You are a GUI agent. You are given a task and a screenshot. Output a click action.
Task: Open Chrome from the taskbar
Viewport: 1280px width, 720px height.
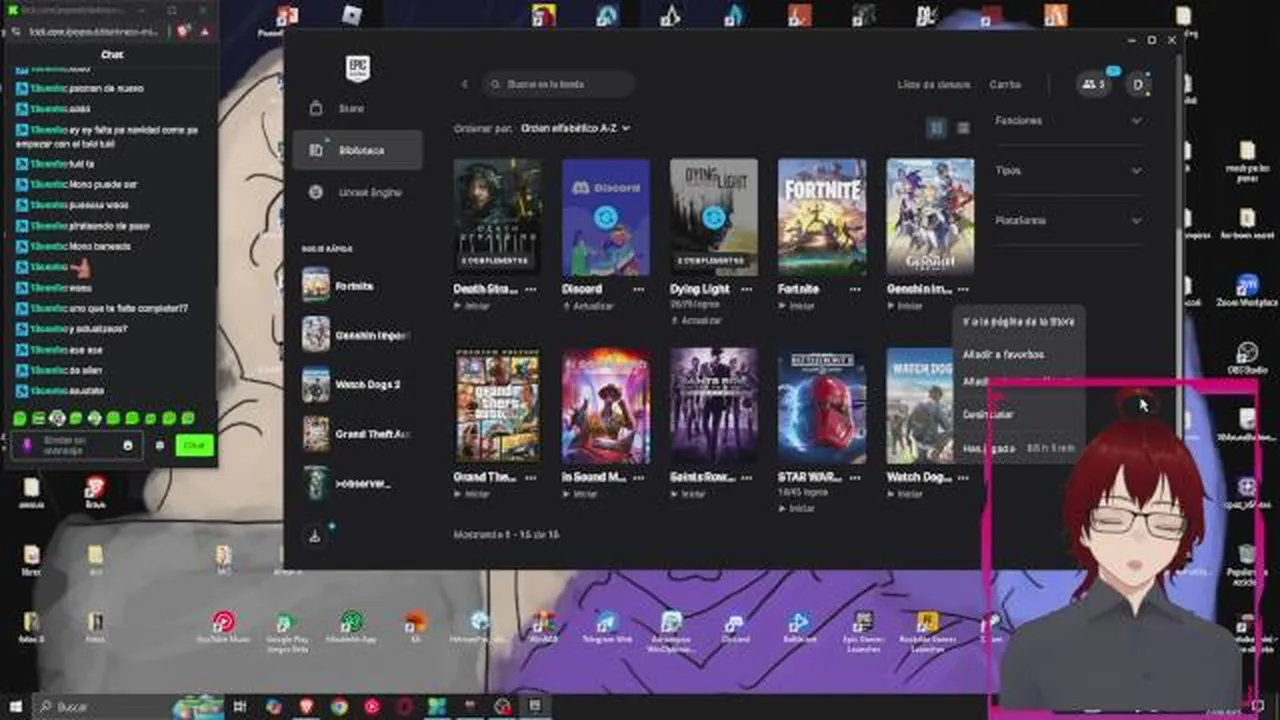[339, 706]
